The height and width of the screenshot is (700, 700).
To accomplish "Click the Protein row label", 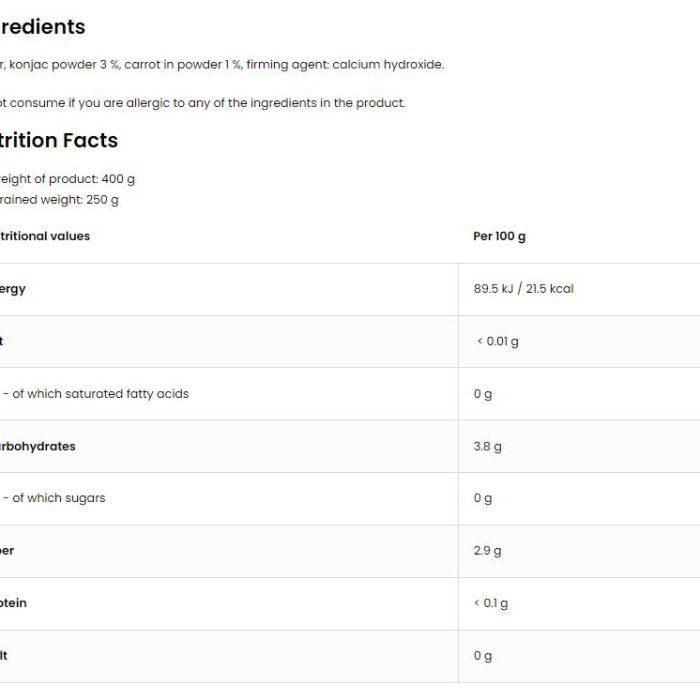I will pyautogui.click(x=13, y=603).
